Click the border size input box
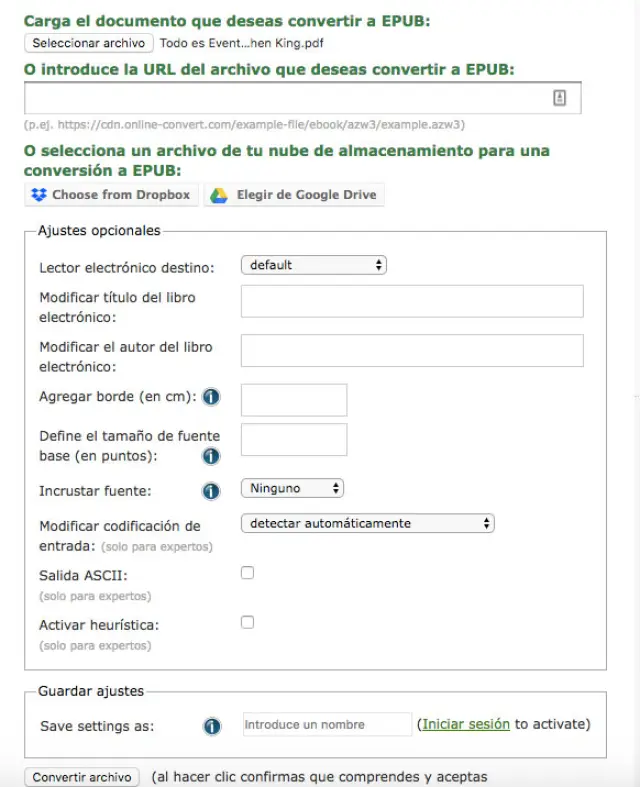Viewport: 640px width, 787px height. click(294, 400)
